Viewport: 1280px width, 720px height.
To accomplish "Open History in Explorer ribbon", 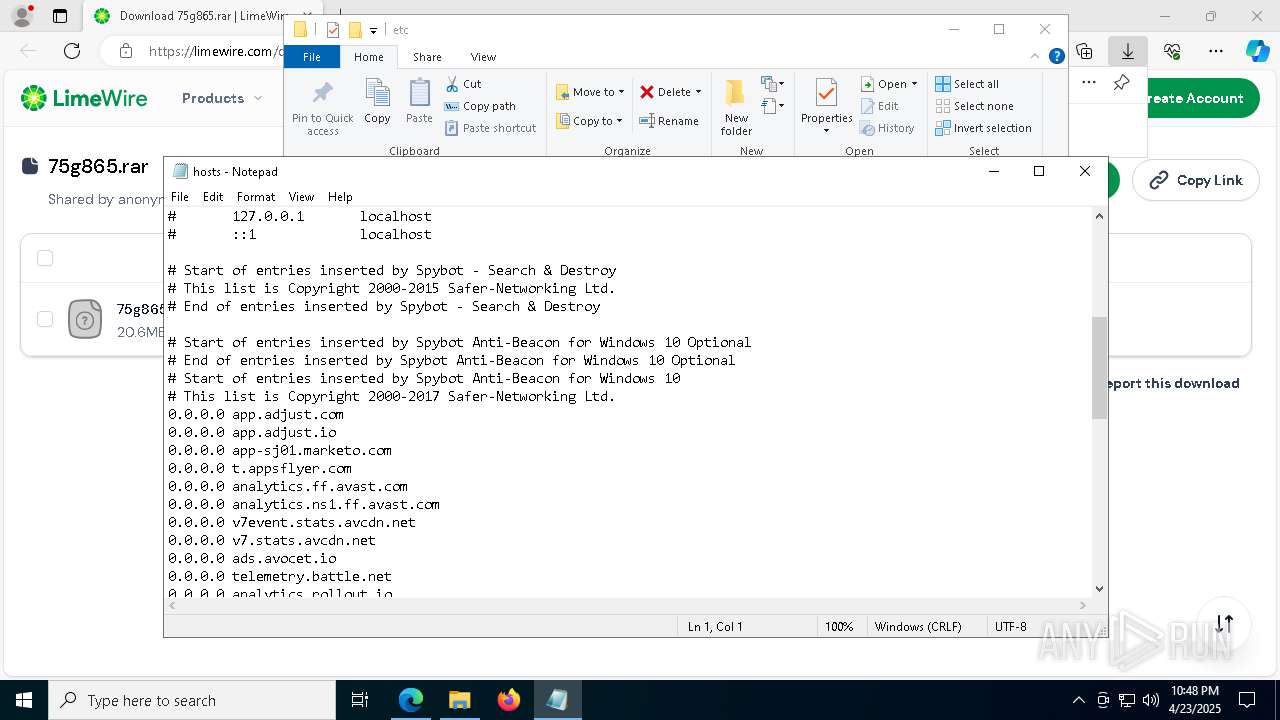I will 888,128.
